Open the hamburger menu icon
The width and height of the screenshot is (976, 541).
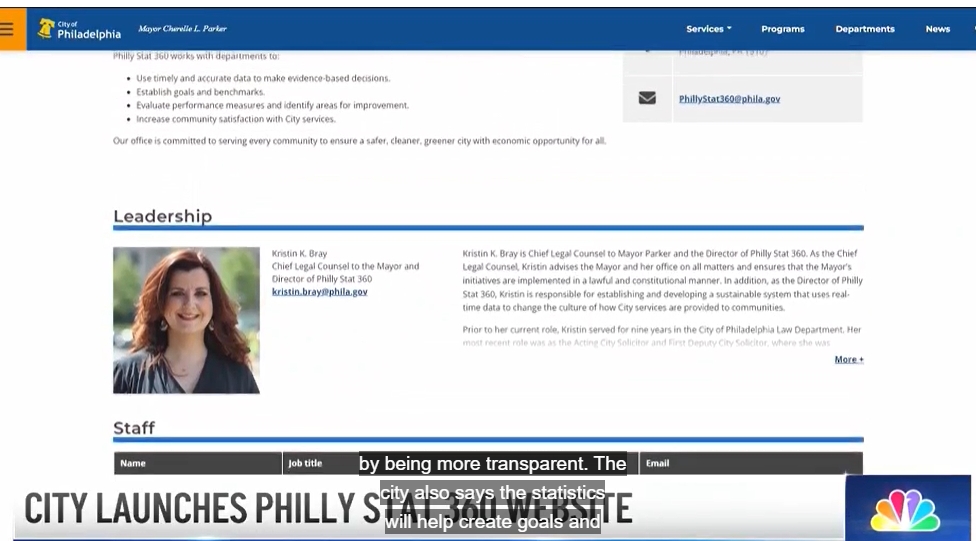6,29
